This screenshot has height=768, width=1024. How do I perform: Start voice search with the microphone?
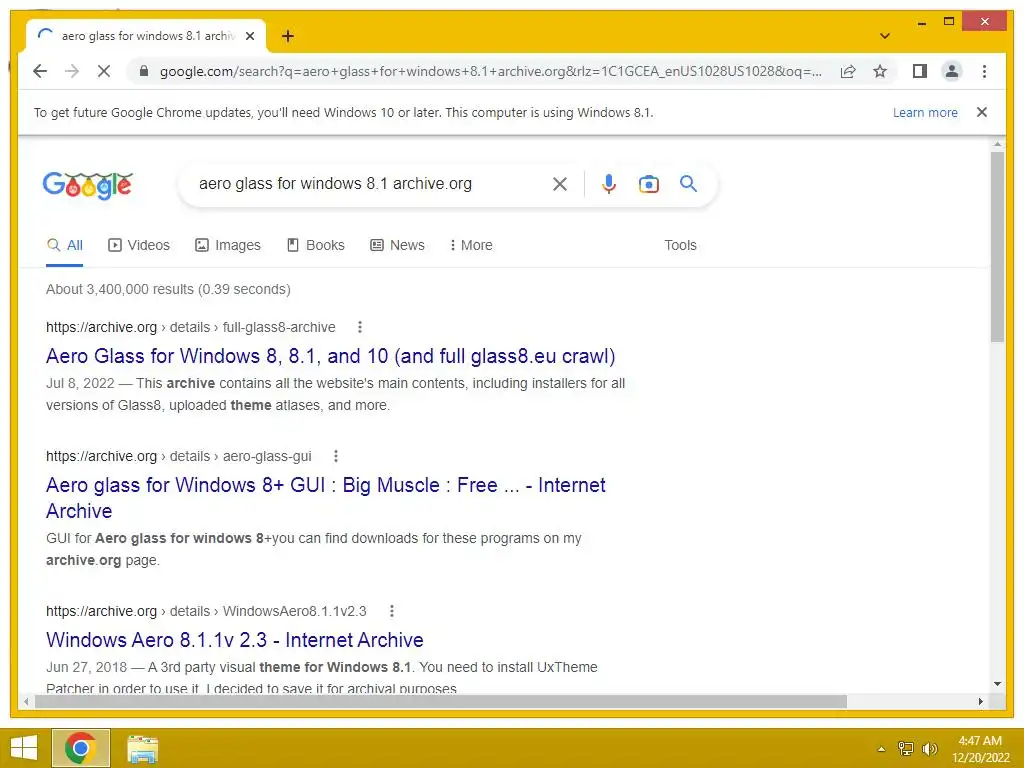[x=609, y=184]
